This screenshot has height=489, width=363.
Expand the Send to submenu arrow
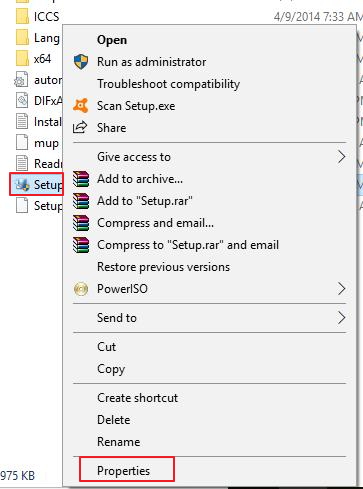[x=341, y=318]
